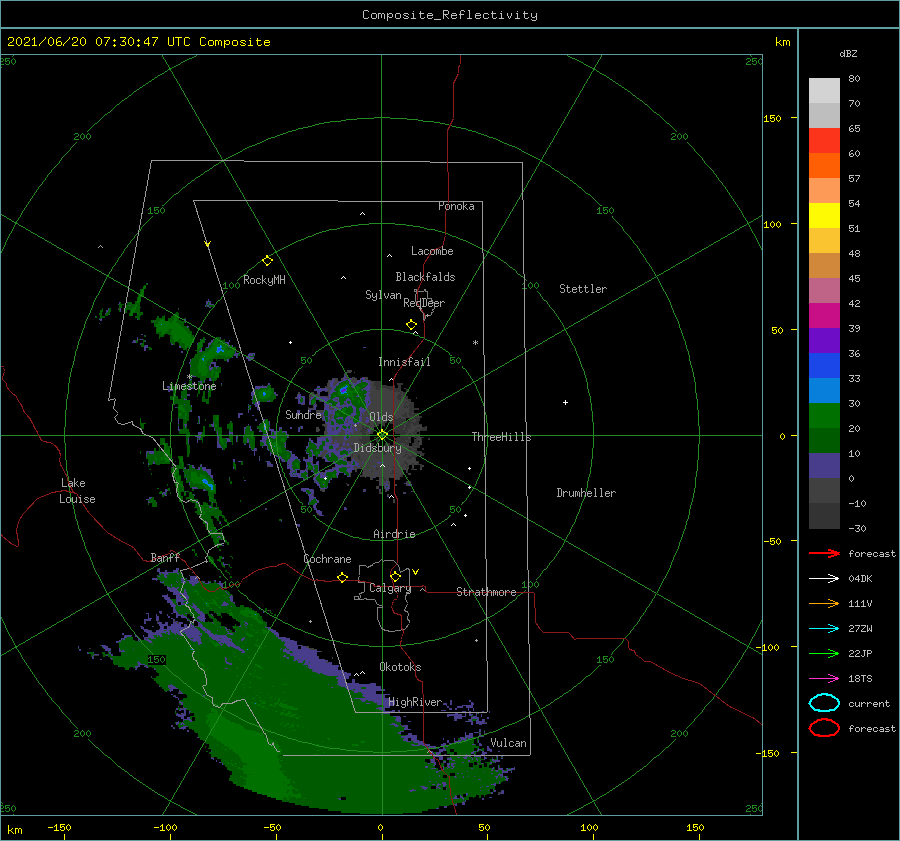Click the red forecast arrow in legend

[824, 553]
